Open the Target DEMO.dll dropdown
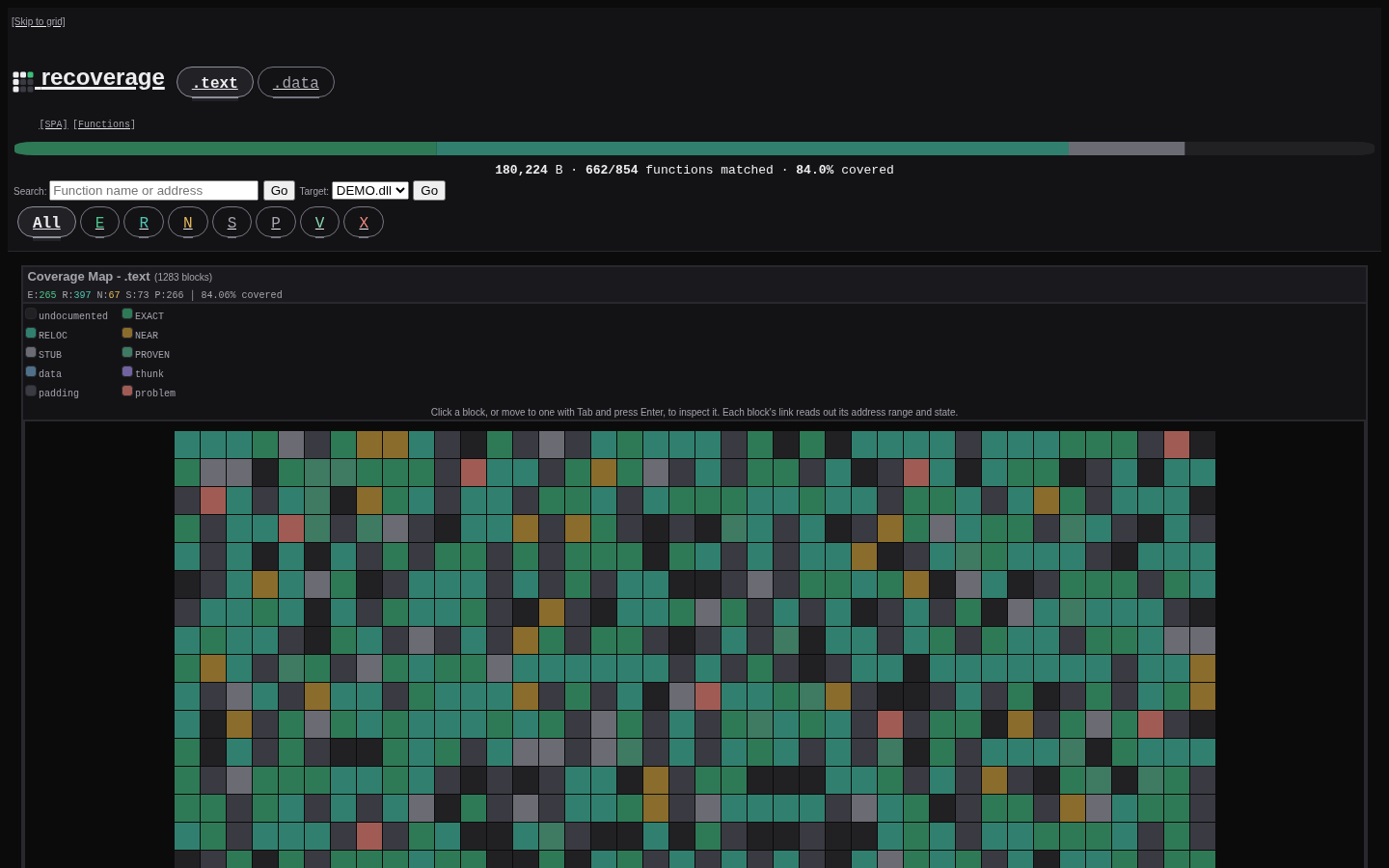The height and width of the screenshot is (868, 1389). 370,191
